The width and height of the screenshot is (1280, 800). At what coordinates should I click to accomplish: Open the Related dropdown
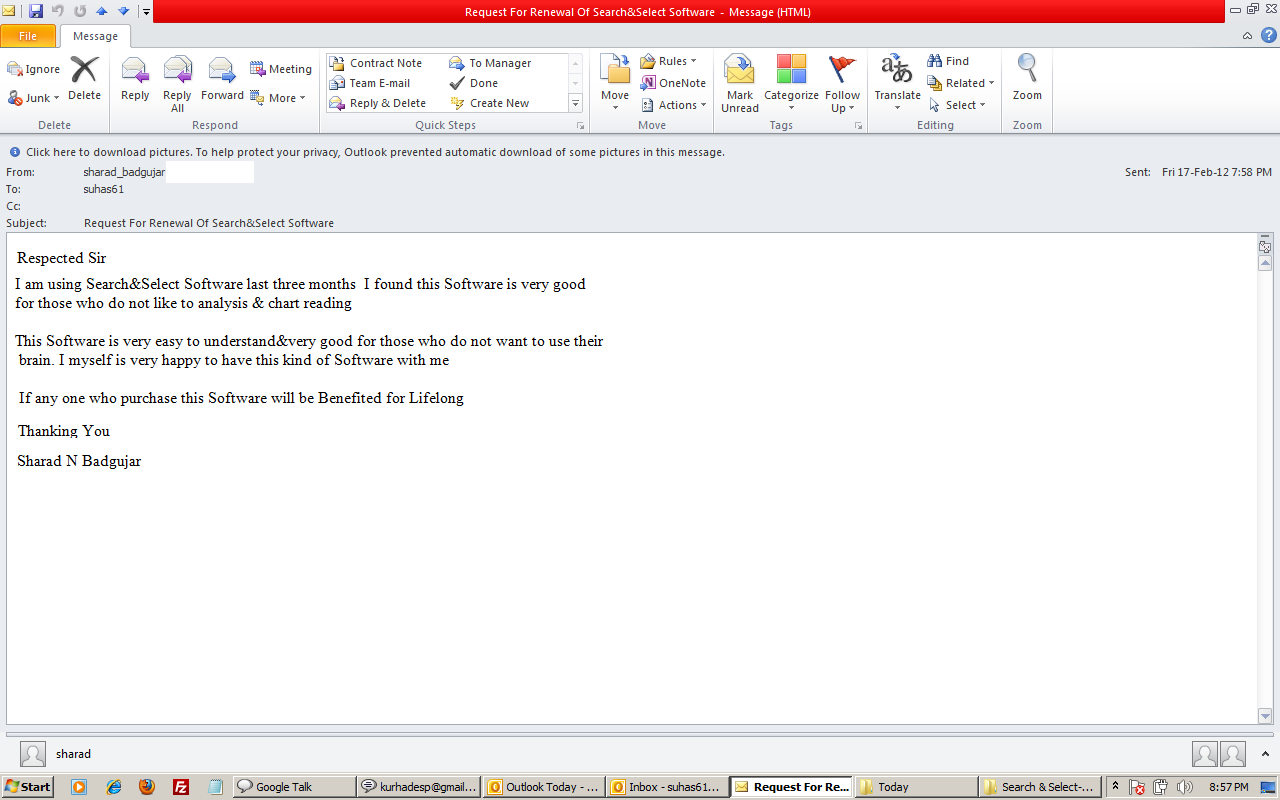[x=961, y=83]
